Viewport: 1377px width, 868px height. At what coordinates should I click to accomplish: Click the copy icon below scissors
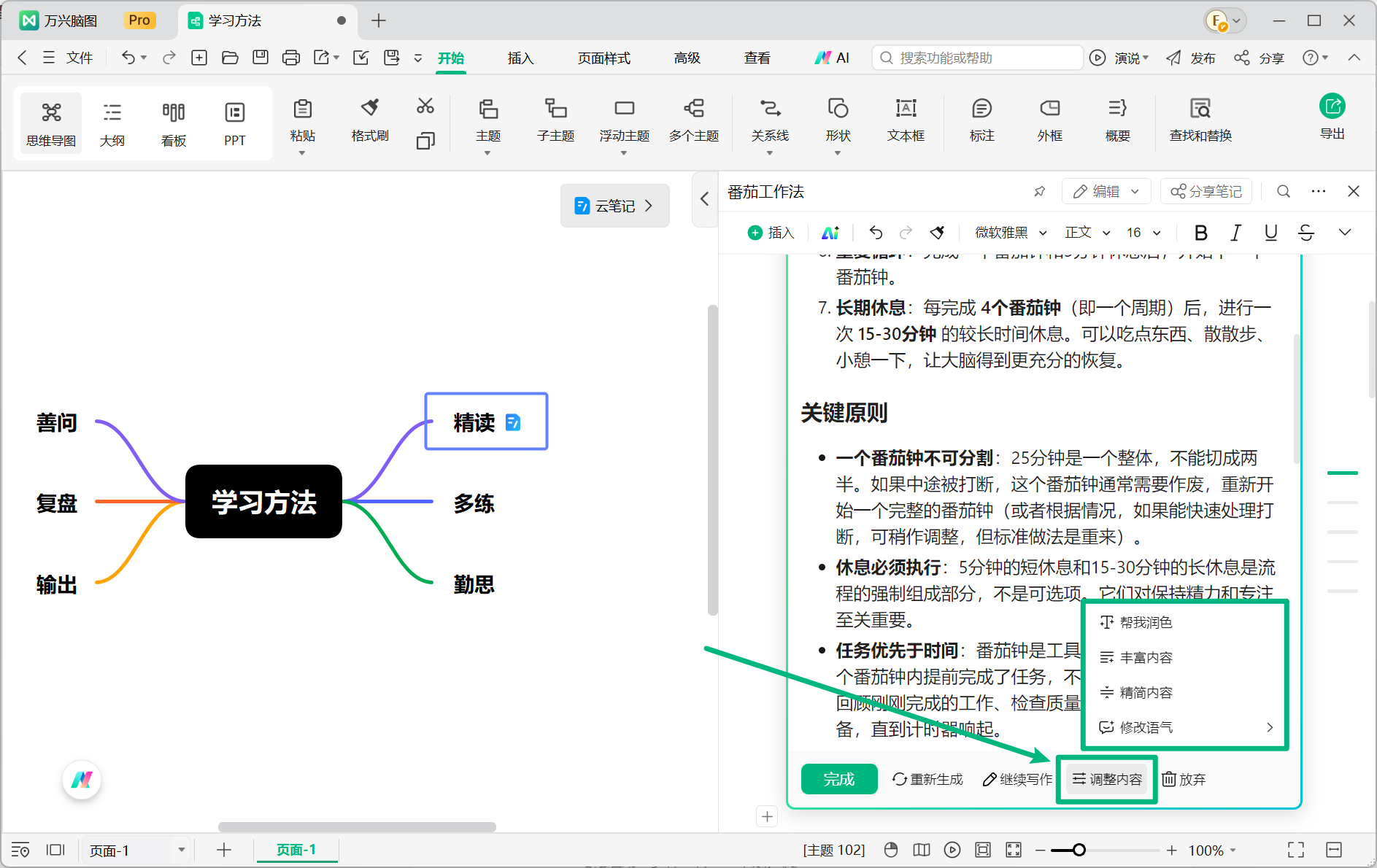click(425, 141)
